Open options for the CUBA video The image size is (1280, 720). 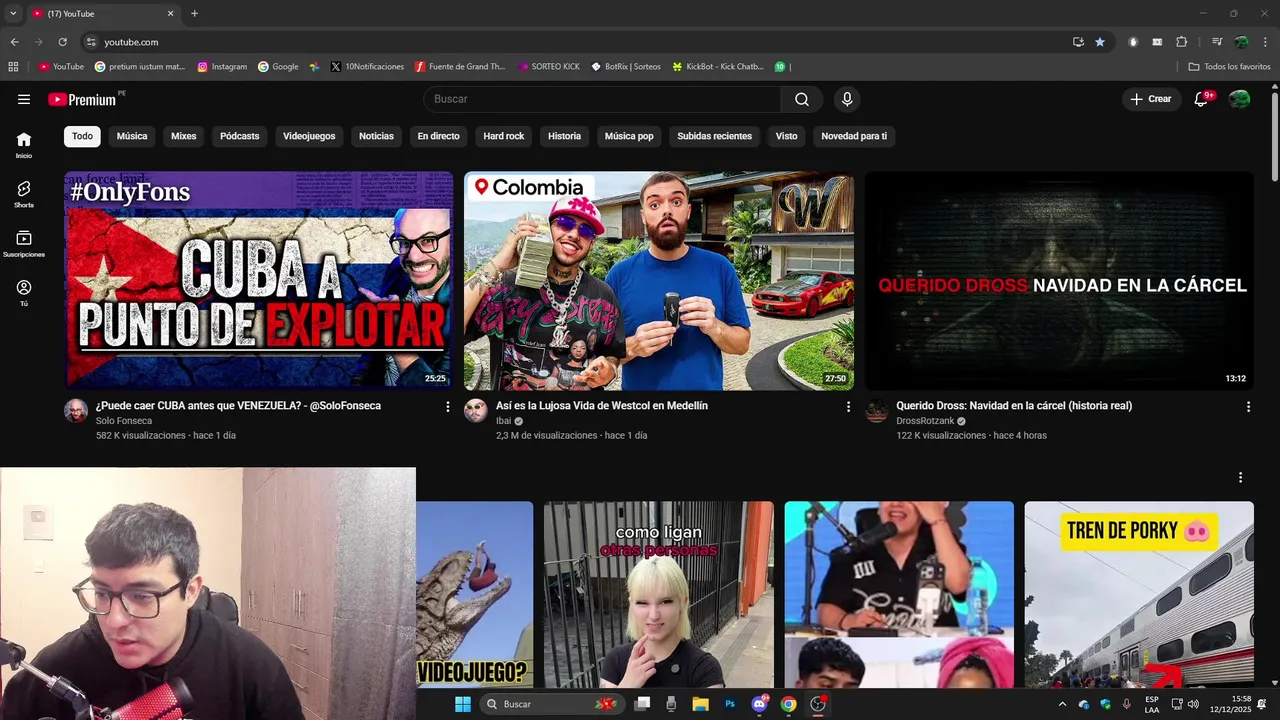pos(447,407)
